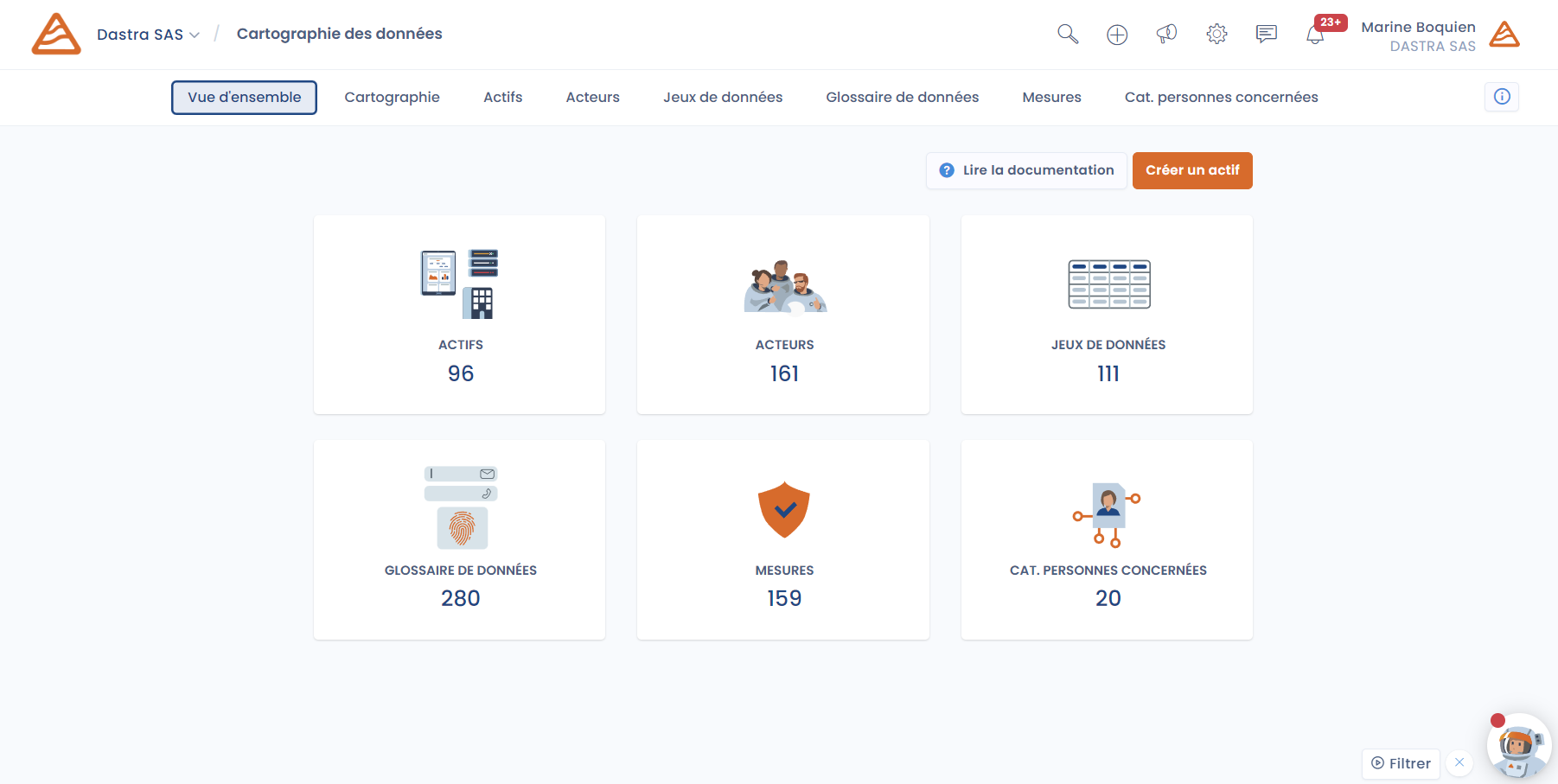
Task: Click the Cartographie des données breadcrumb
Action: pyautogui.click(x=339, y=34)
